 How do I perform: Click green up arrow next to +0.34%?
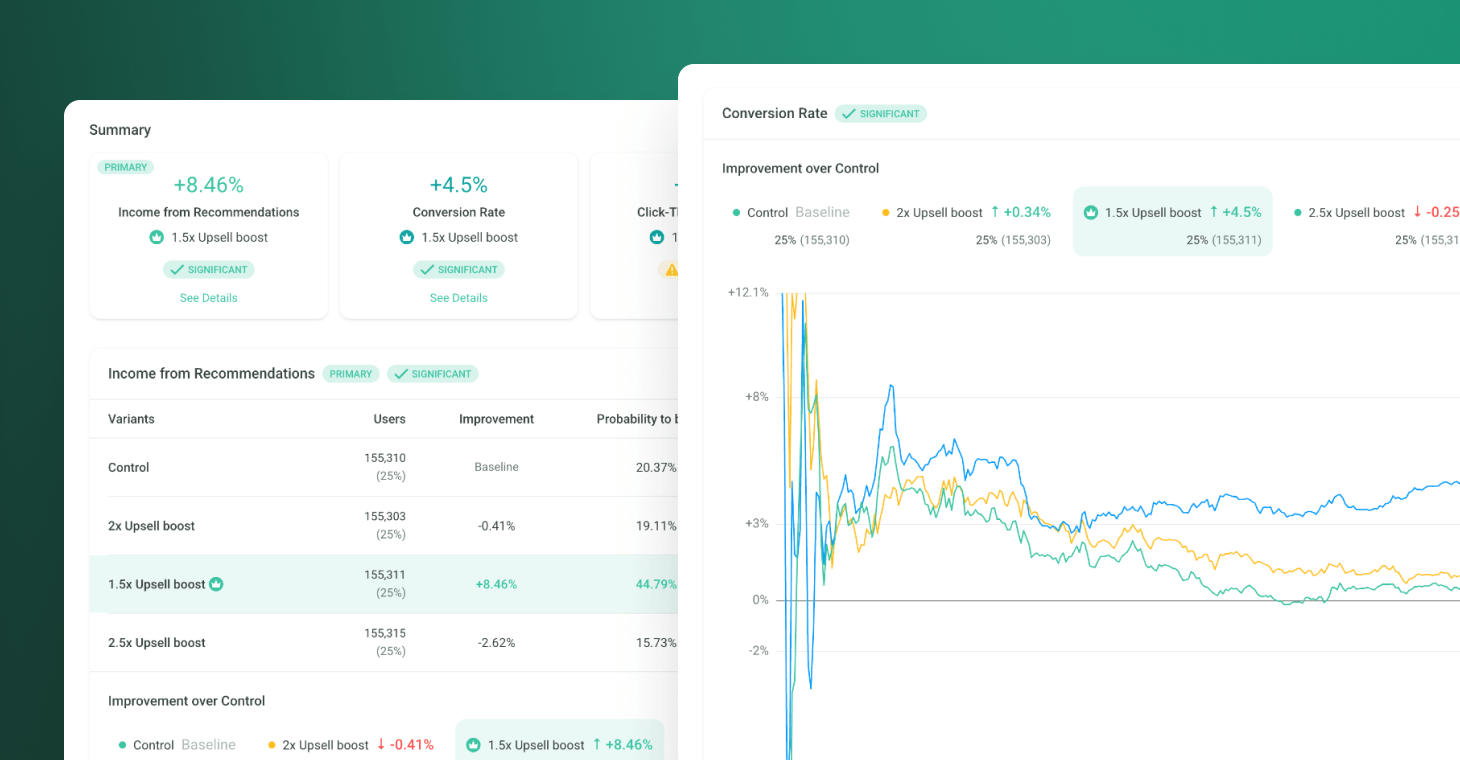(x=995, y=212)
